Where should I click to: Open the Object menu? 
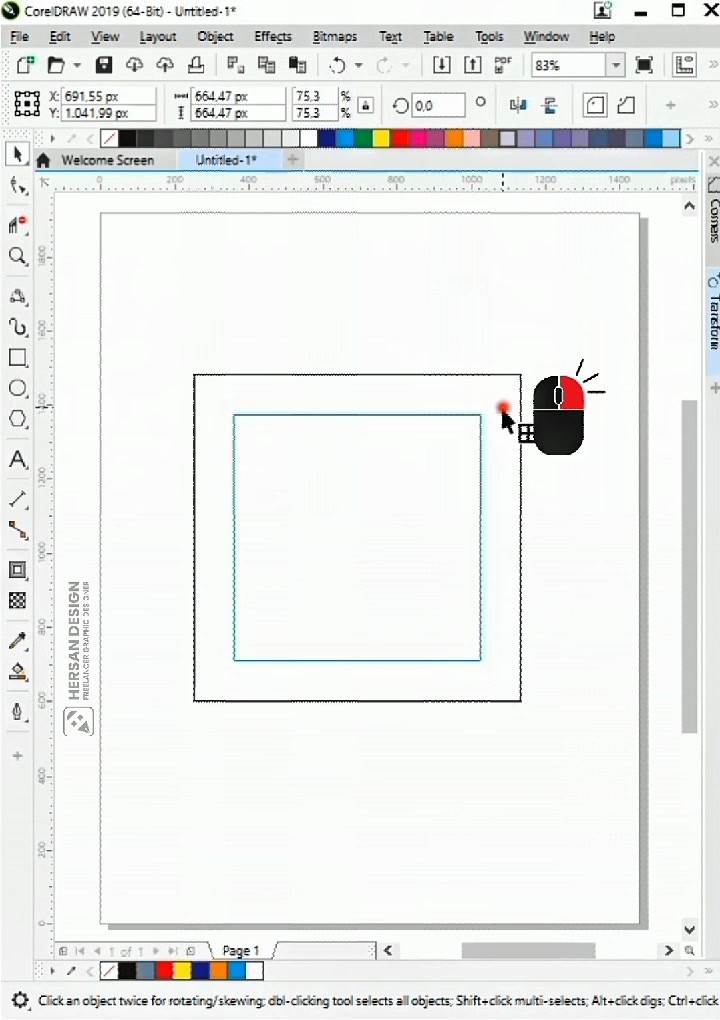point(215,37)
